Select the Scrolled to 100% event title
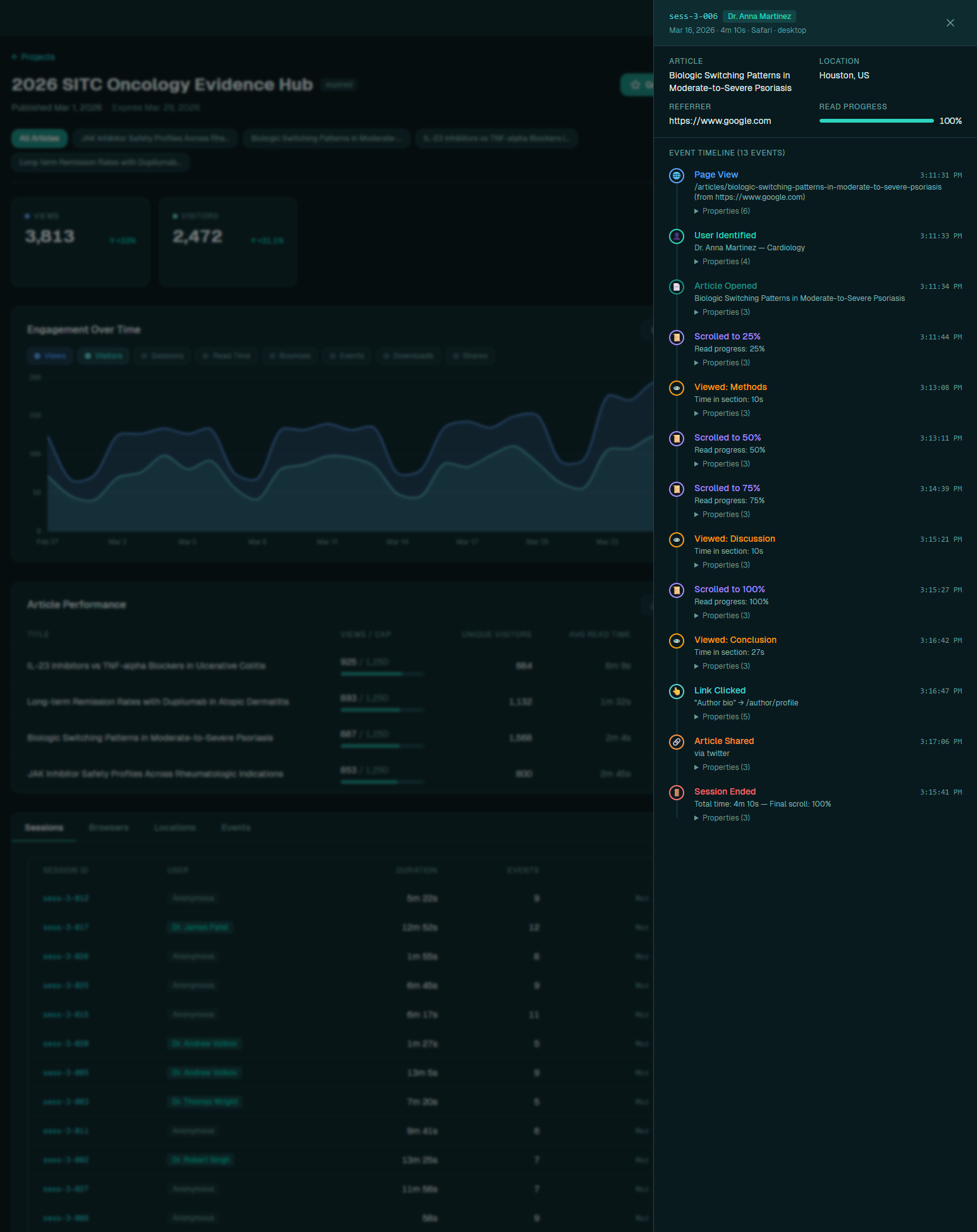The width and height of the screenshot is (977, 1232). point(729,589)
